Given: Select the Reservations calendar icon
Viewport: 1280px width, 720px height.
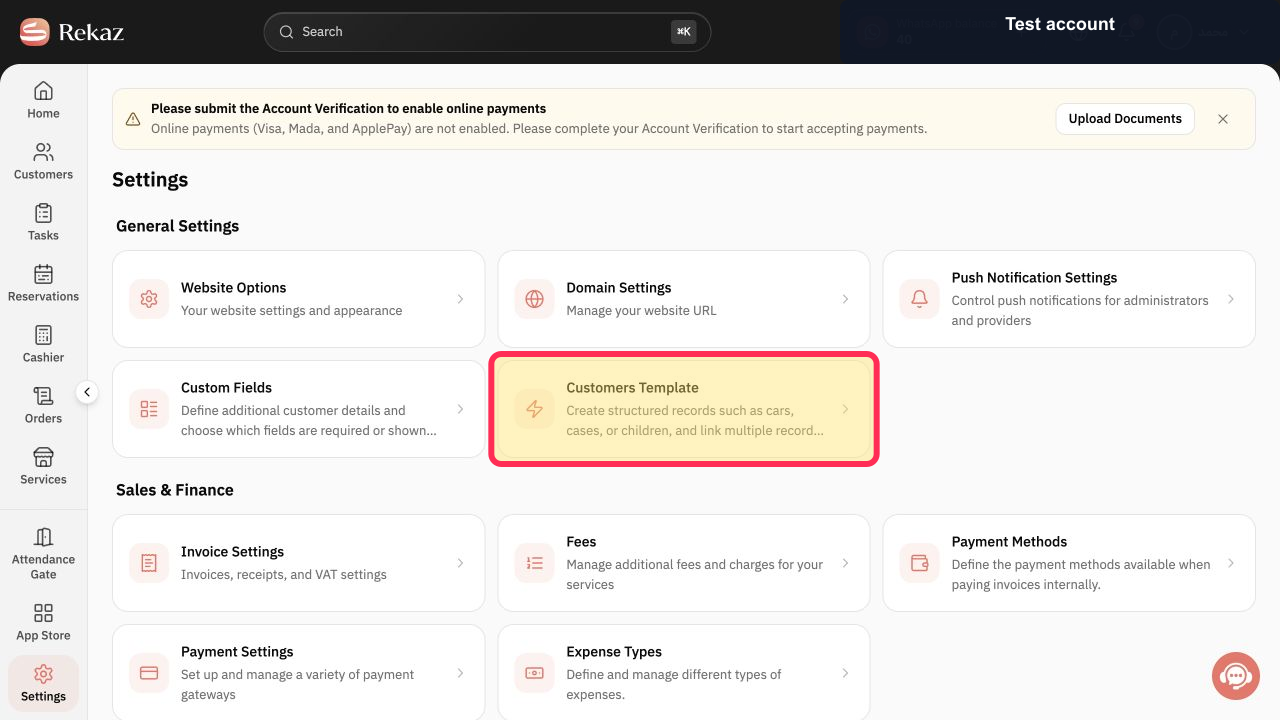Looking at the screenshot, I should pyautogui.click(x=43, y=274).
